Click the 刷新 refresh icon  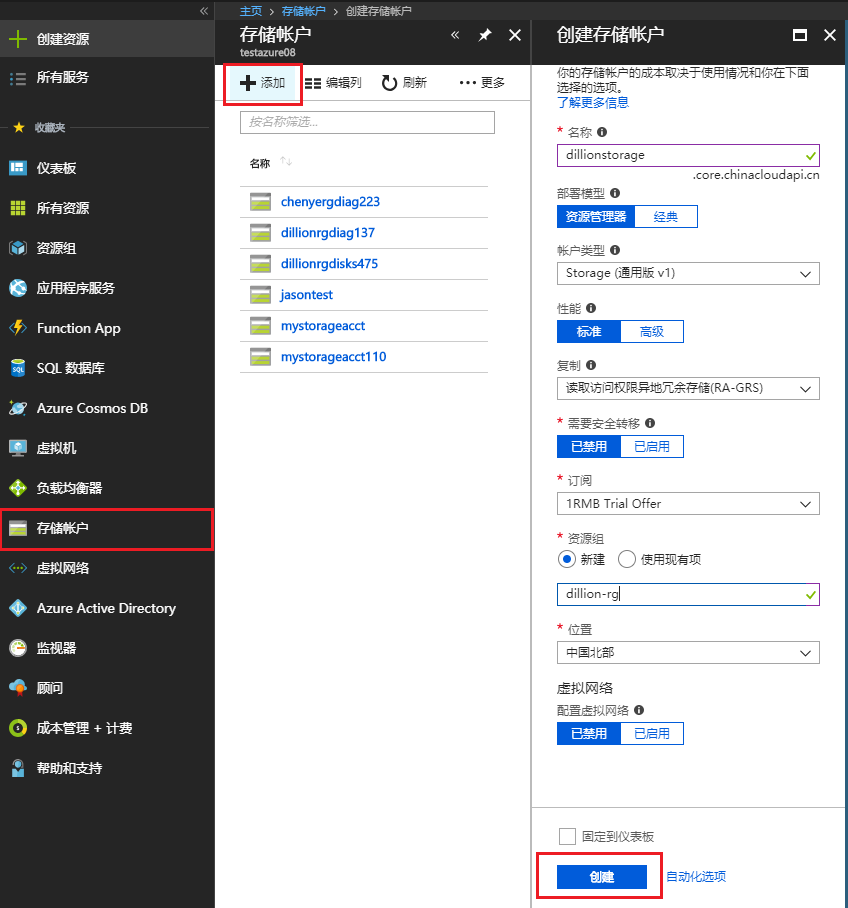tap(390, 83)
